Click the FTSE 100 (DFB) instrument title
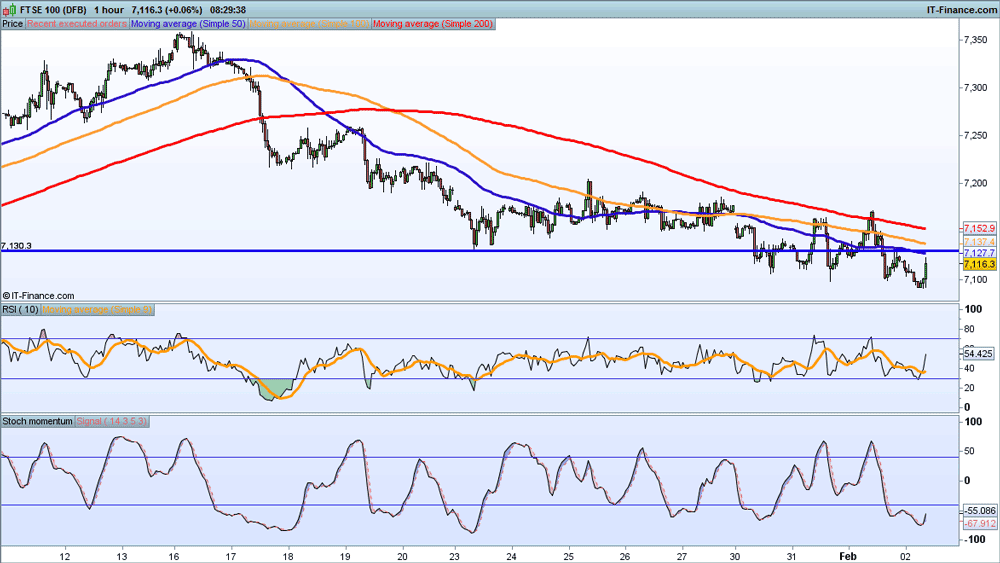 tap(54, 10)
